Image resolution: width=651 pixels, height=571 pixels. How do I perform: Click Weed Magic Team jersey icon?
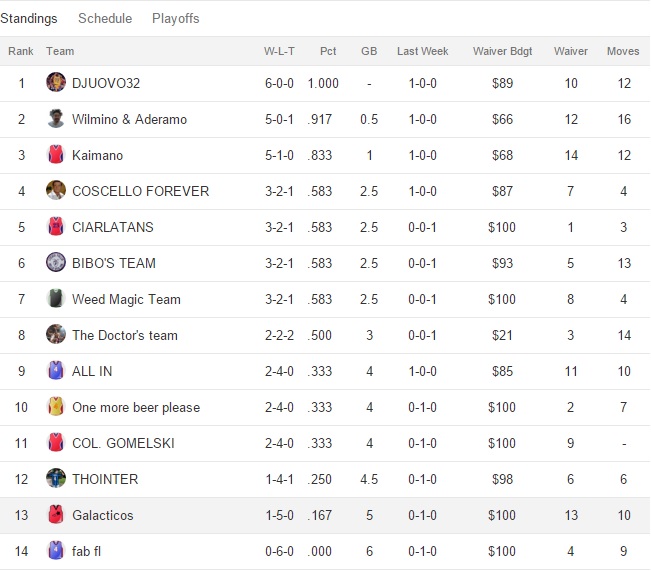[56, 299]
